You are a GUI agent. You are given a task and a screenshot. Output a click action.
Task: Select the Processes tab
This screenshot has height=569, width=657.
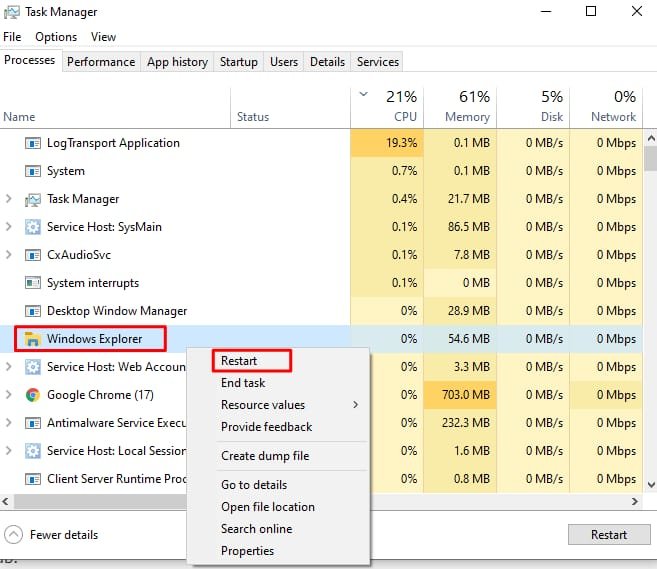30,60
